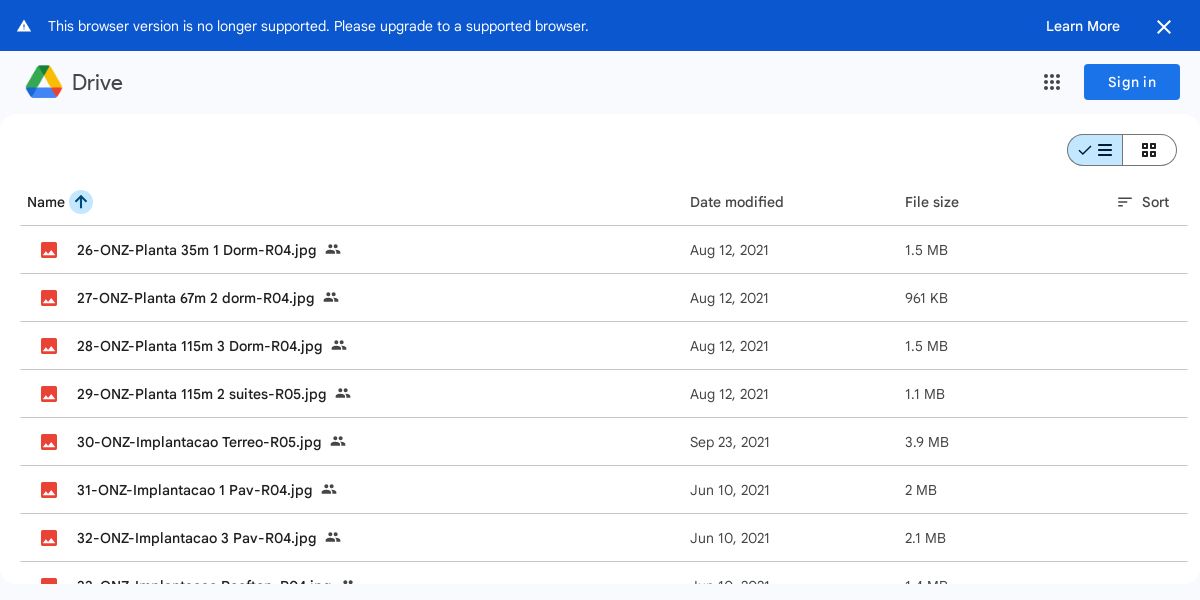Click the image icon for 32-ONZ-Implantacao 3 Pav-R04.jpg
Image resolution: width=1200 pixels, height=600 pixels.
coord(49,538)
